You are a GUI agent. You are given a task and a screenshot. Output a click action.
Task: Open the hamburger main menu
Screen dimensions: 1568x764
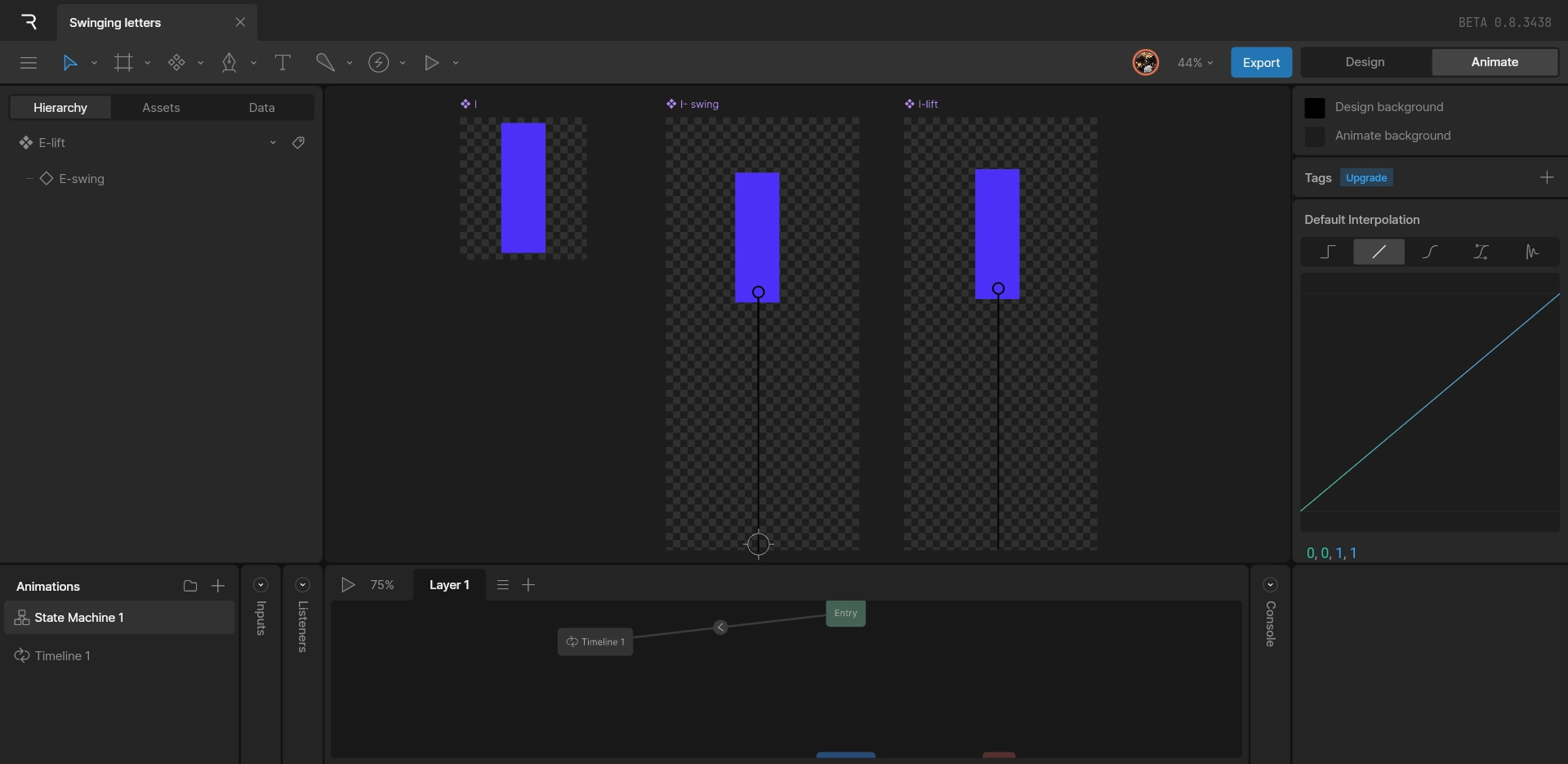29,63
